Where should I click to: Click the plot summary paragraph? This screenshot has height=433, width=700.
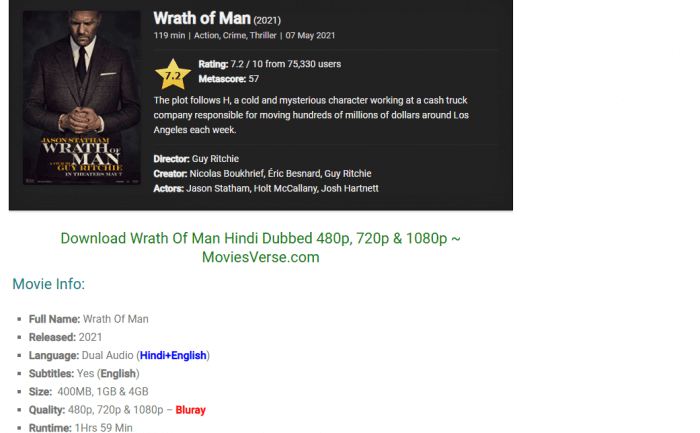pyautogui.click(x=311, y=115)
